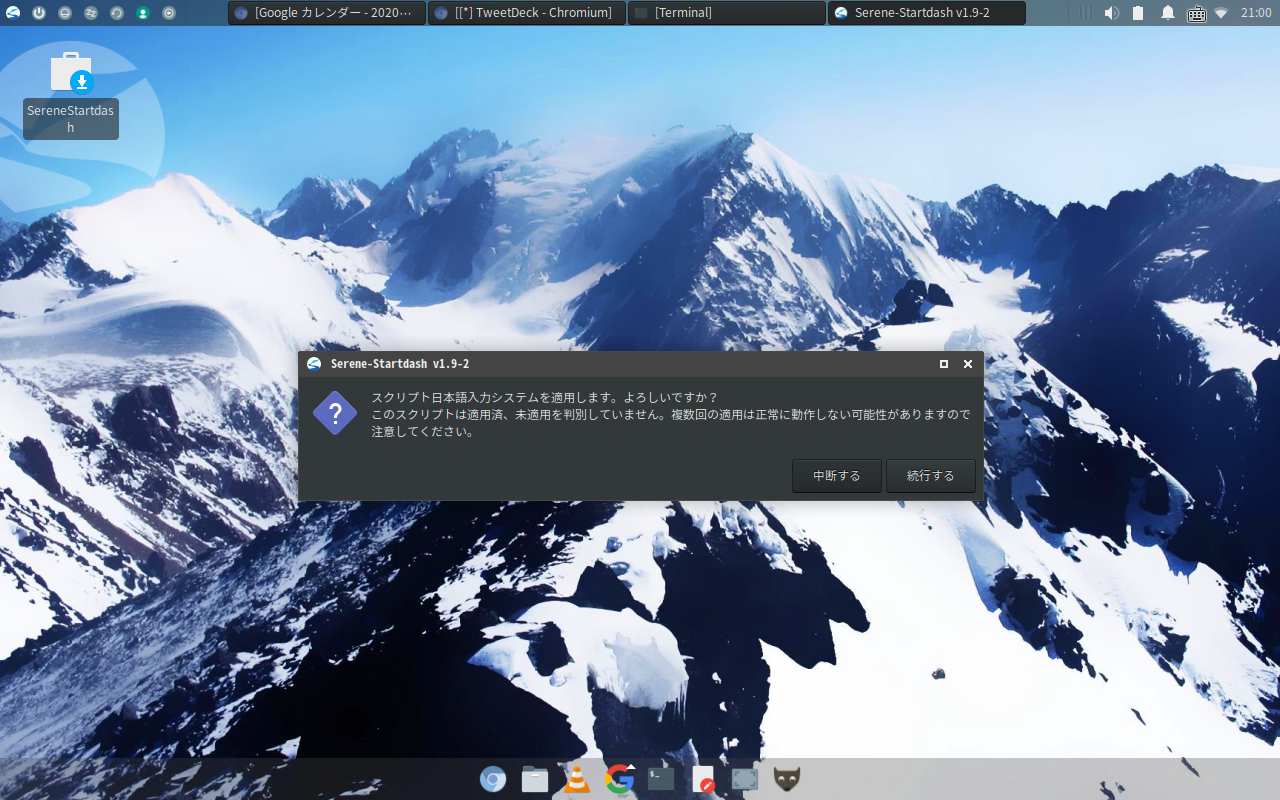Maximize the Serene-Startdash dialog
The height and width of the screenshot is (800, 1280).
tap(944, 364)
